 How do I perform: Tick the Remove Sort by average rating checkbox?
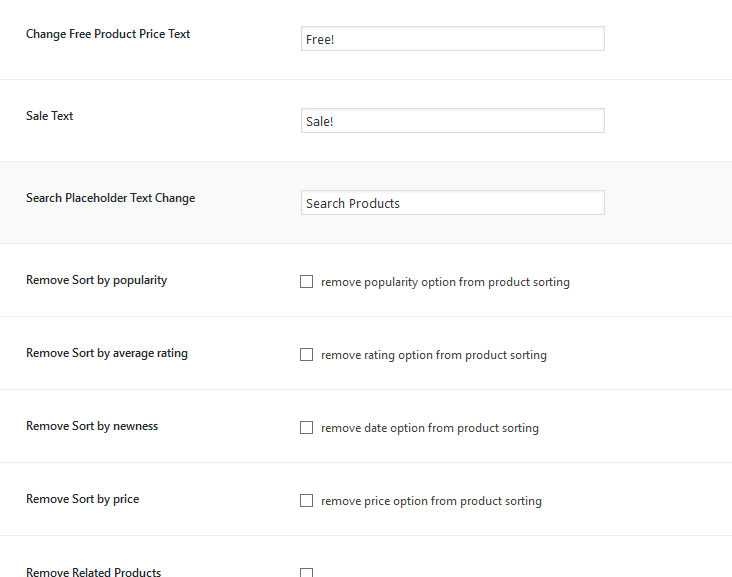(x=307, y=355)
